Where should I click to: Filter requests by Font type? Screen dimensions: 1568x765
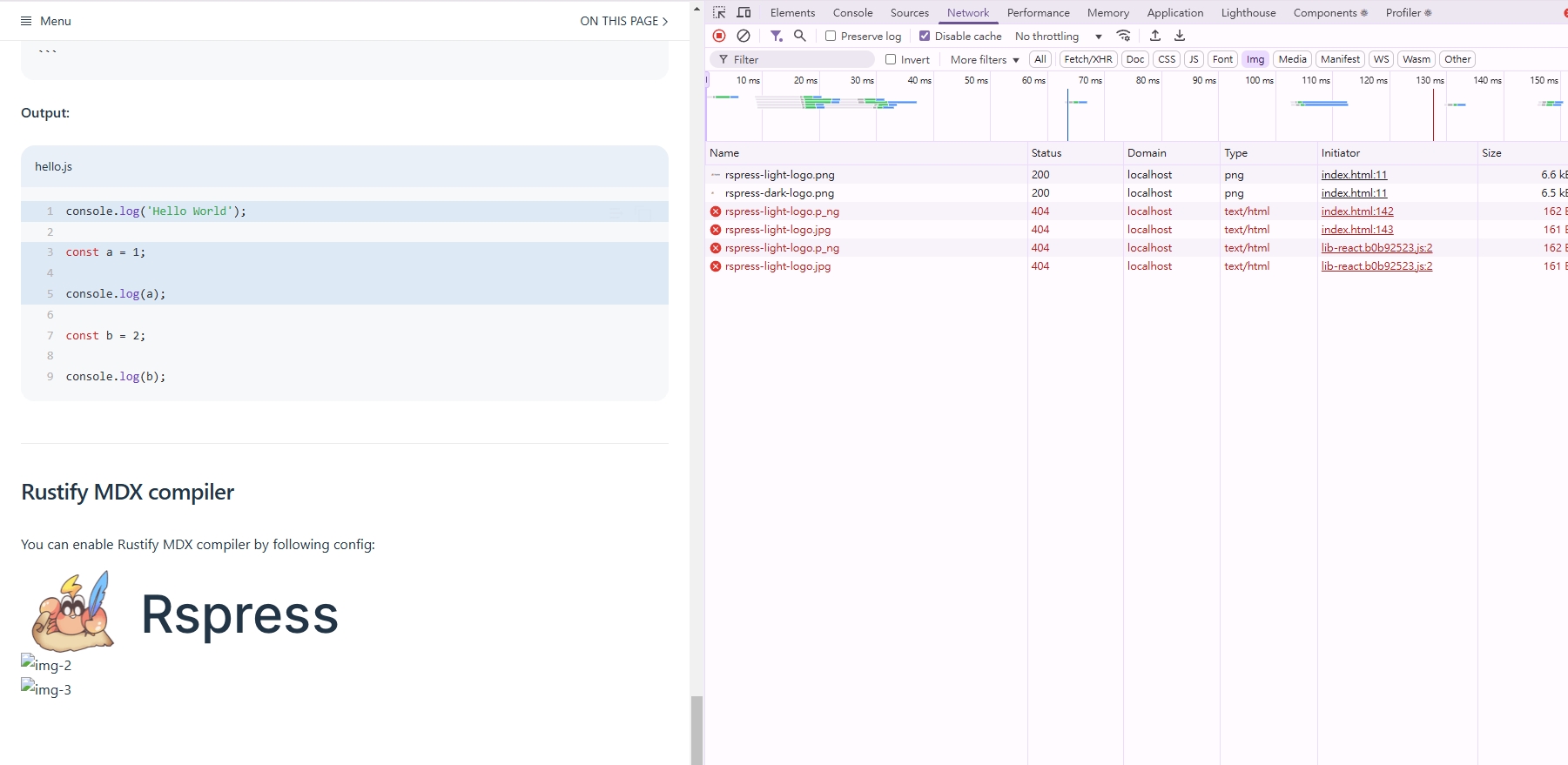[1222, 59]
